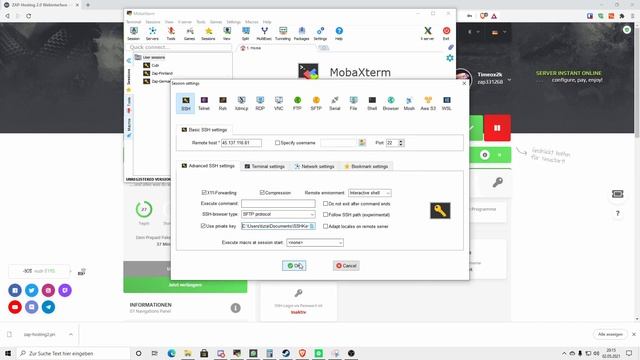
Task: Enable Specify username checkbox
Action: [x=277, y=142]
